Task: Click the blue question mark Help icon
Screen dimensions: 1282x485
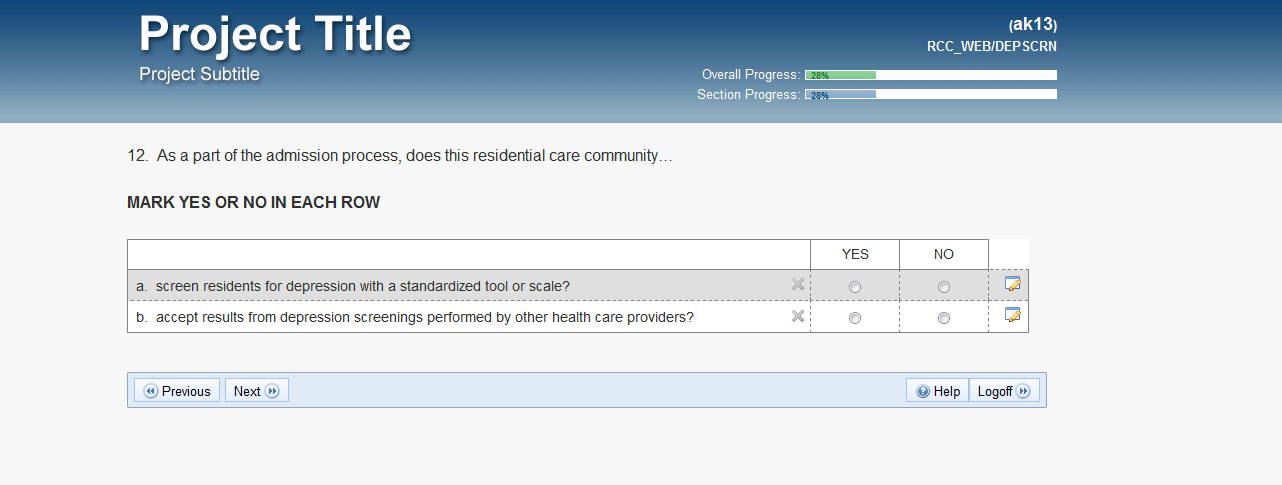Action: 922,391
